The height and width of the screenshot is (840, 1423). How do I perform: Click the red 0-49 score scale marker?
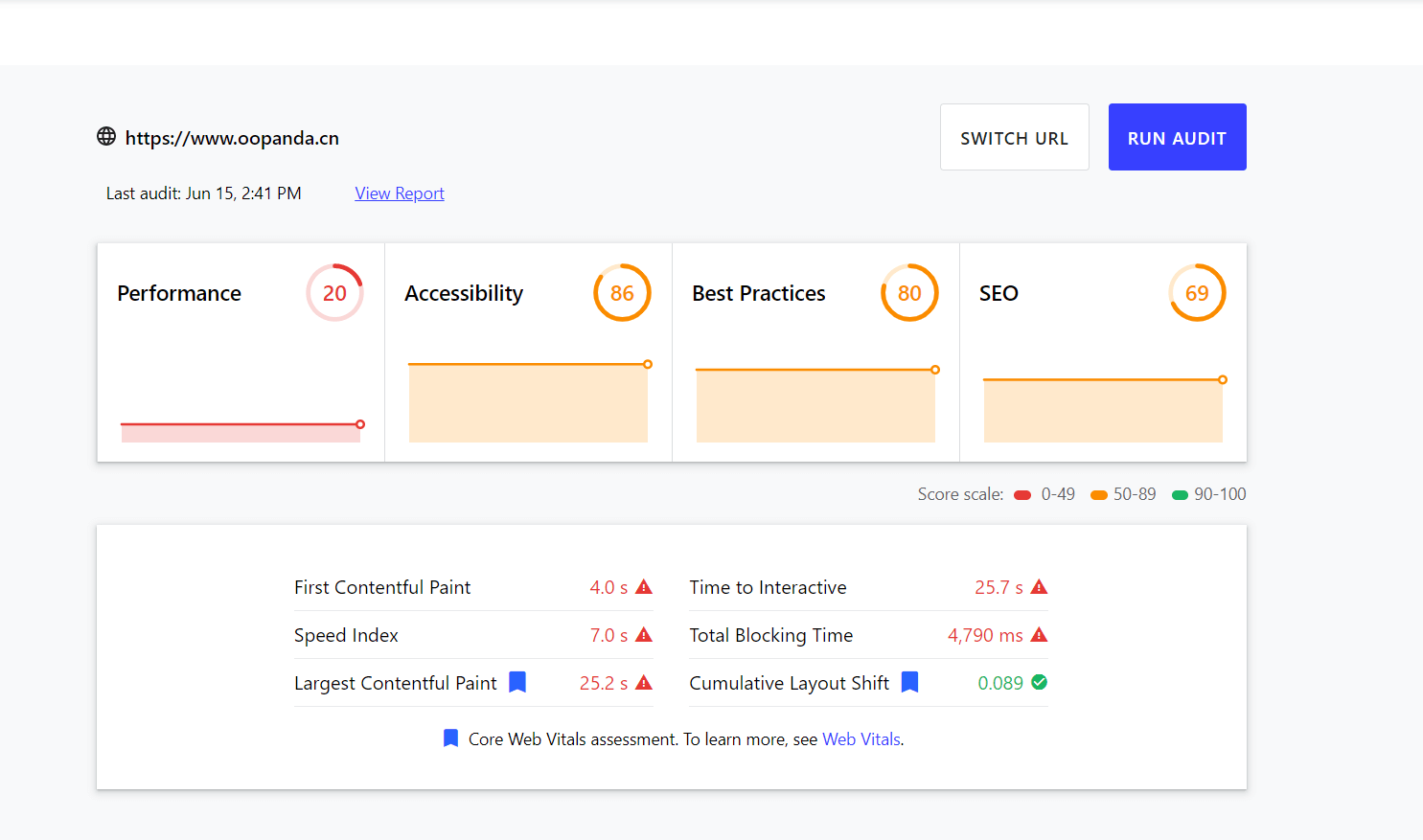[x=1022, y=495]
